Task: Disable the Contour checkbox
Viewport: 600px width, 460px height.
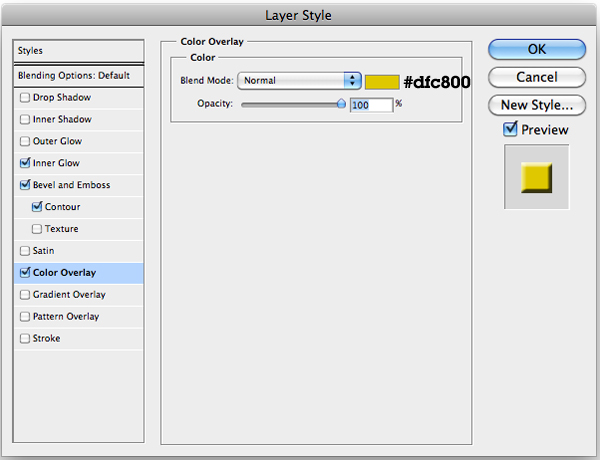Action: [37, 207]
